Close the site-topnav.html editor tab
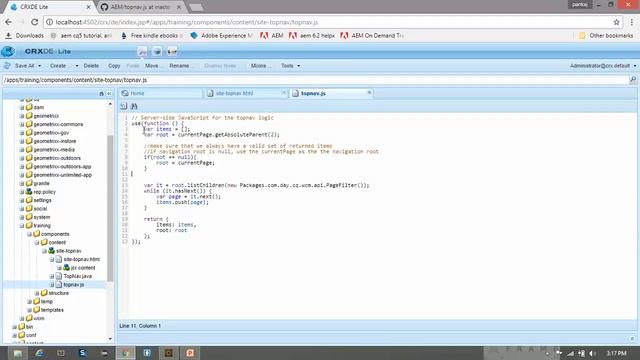 click(x=284, y=93)
